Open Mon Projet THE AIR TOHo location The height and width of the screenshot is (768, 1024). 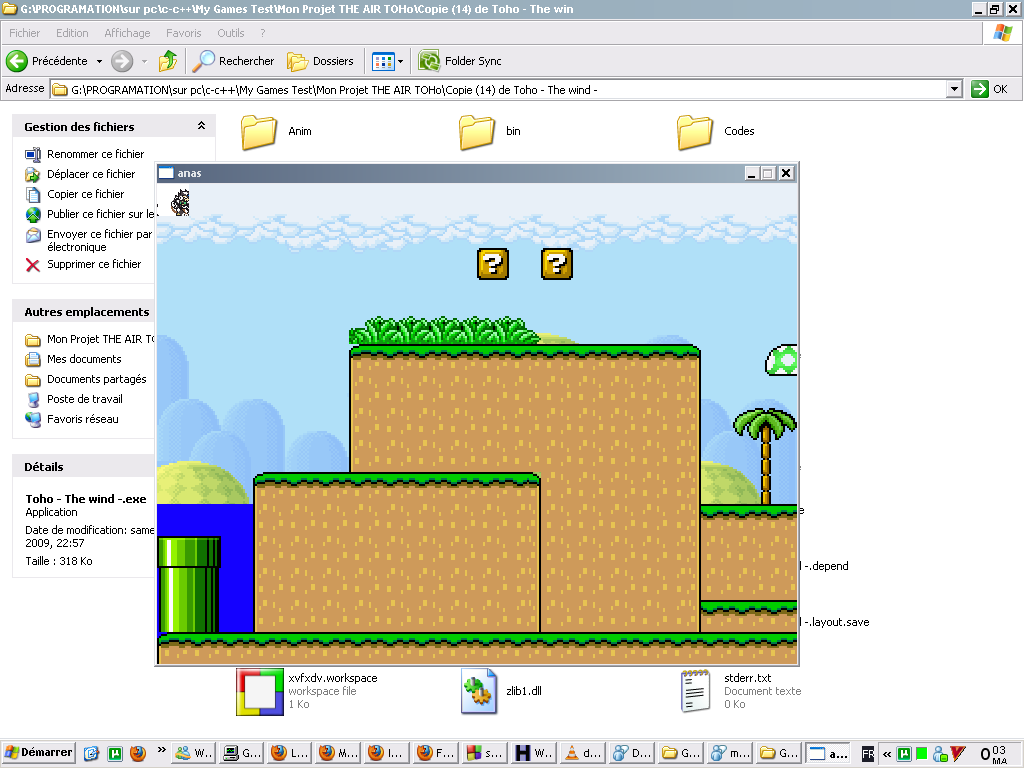(101, 339)
